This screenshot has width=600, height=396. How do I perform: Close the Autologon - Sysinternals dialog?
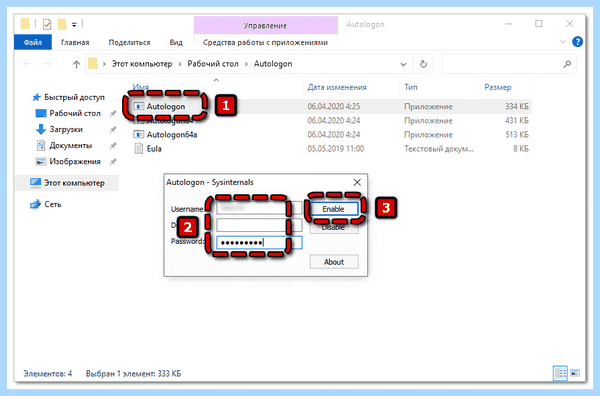357,183
